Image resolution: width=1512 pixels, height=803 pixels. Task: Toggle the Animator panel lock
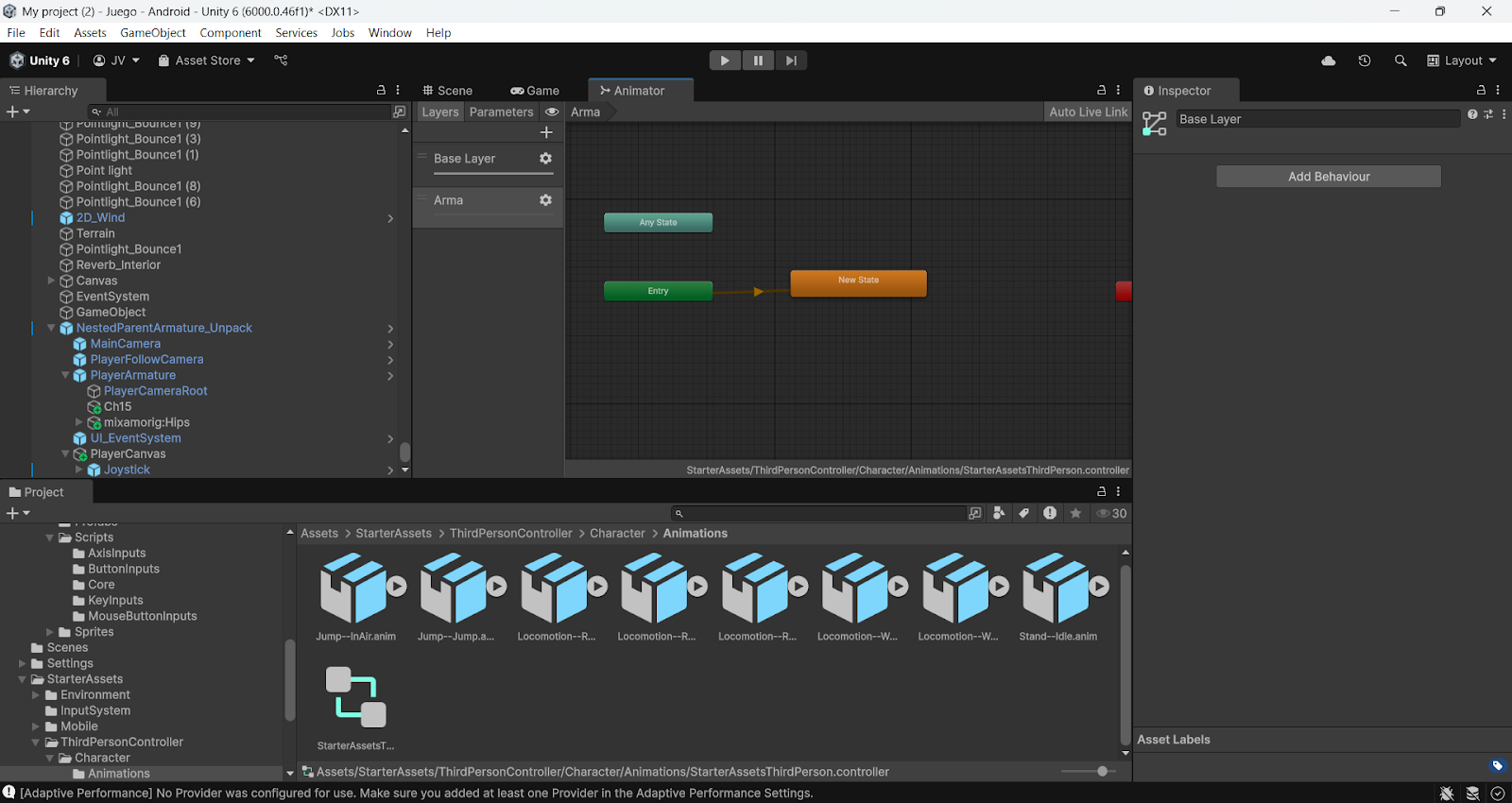[1102, 91]
